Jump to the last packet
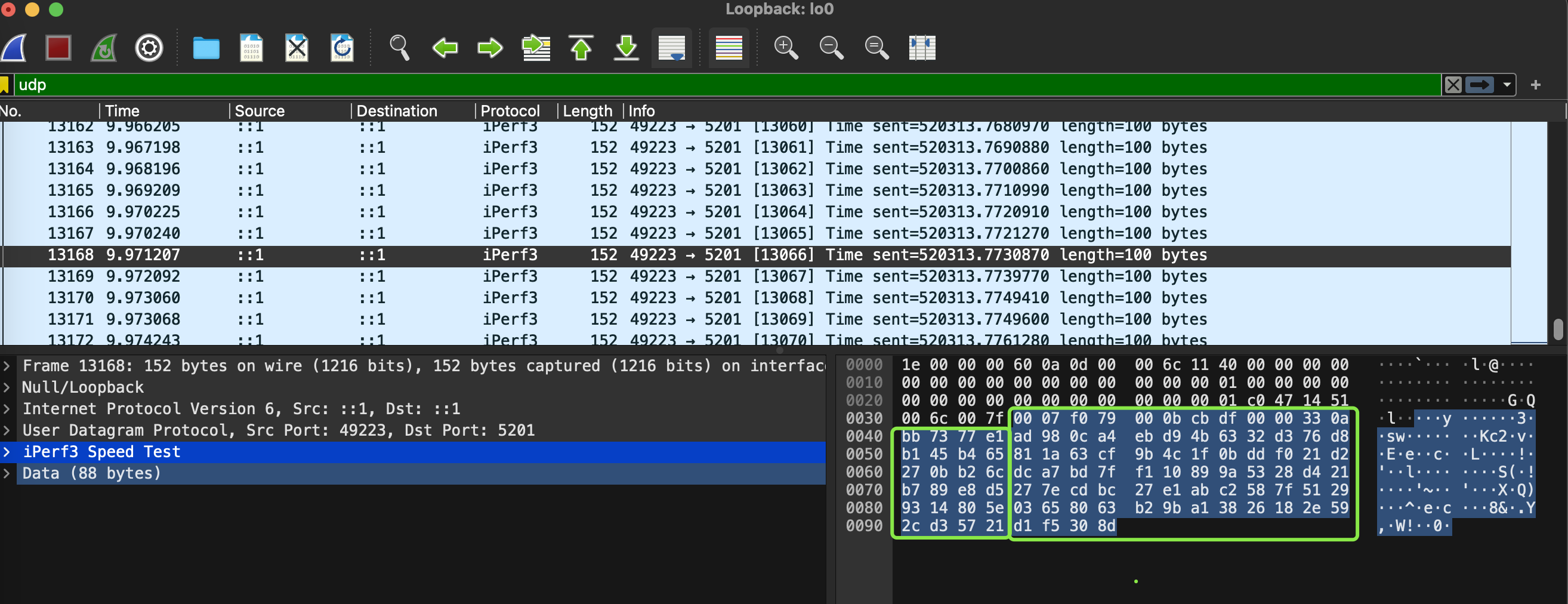 [626, 48]
